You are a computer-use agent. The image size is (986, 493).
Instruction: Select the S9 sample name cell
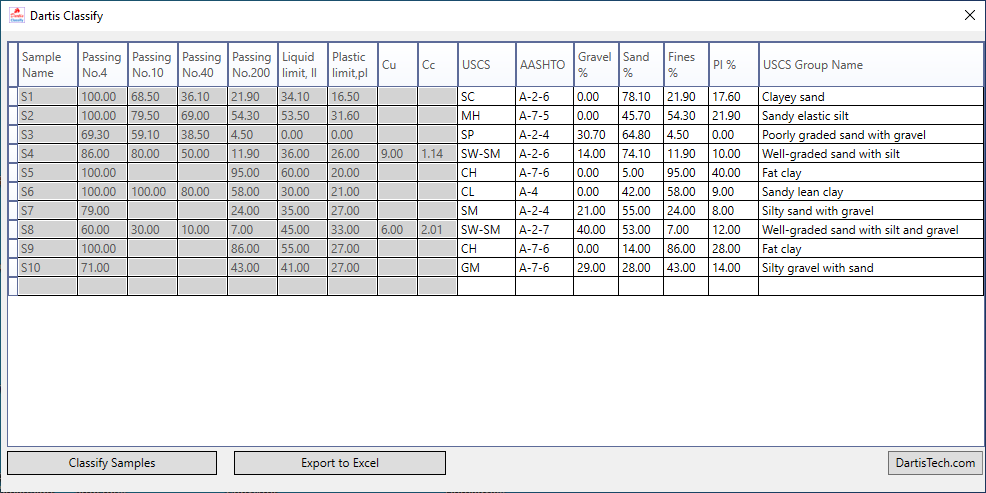[x=48, y=248]
